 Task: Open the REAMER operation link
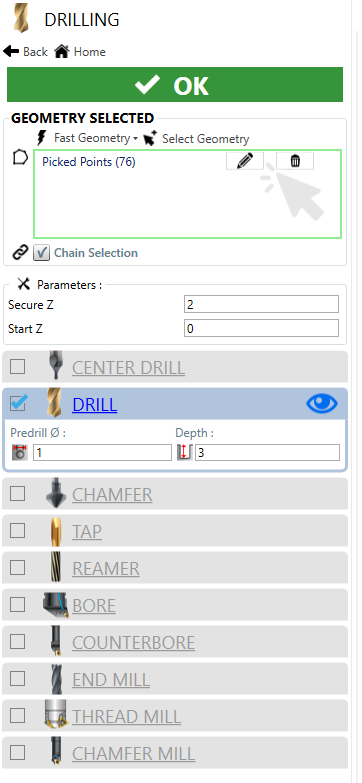[106, 568]
